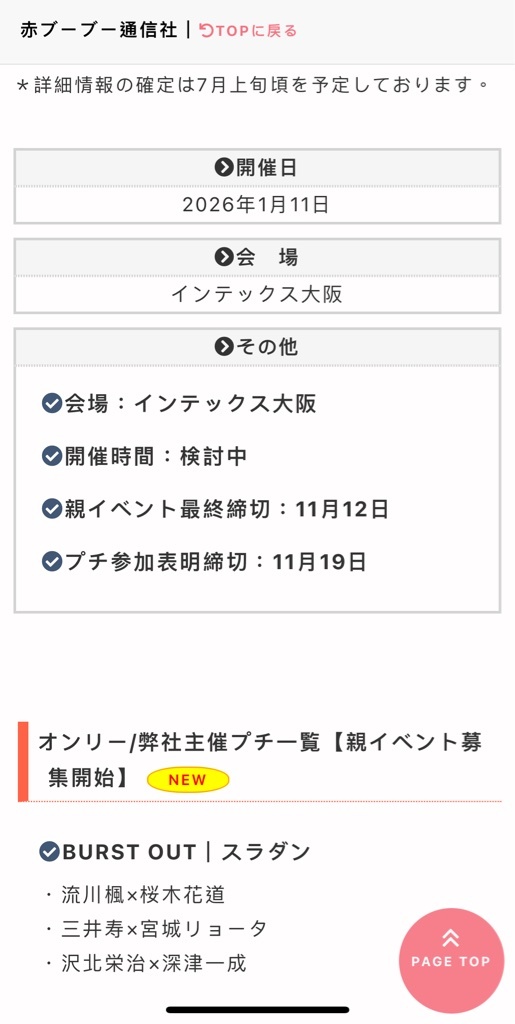
Task: Click the return arrow icon beside TOPに戻る
Action: tap(206, 30)
